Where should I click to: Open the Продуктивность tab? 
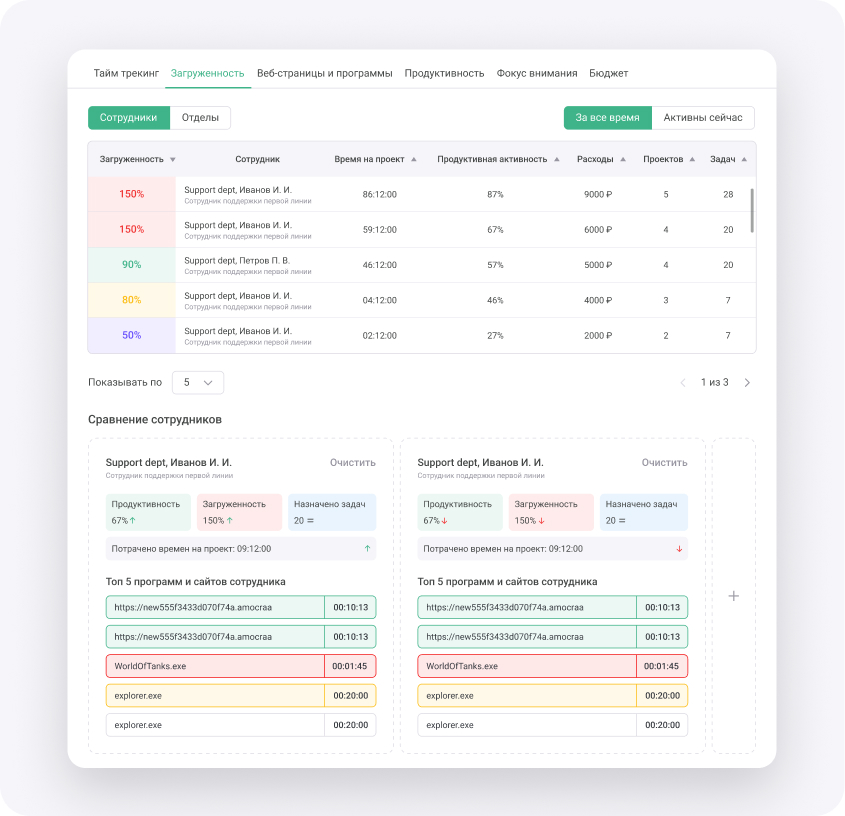pyautogui.click(x=444, y=73)
